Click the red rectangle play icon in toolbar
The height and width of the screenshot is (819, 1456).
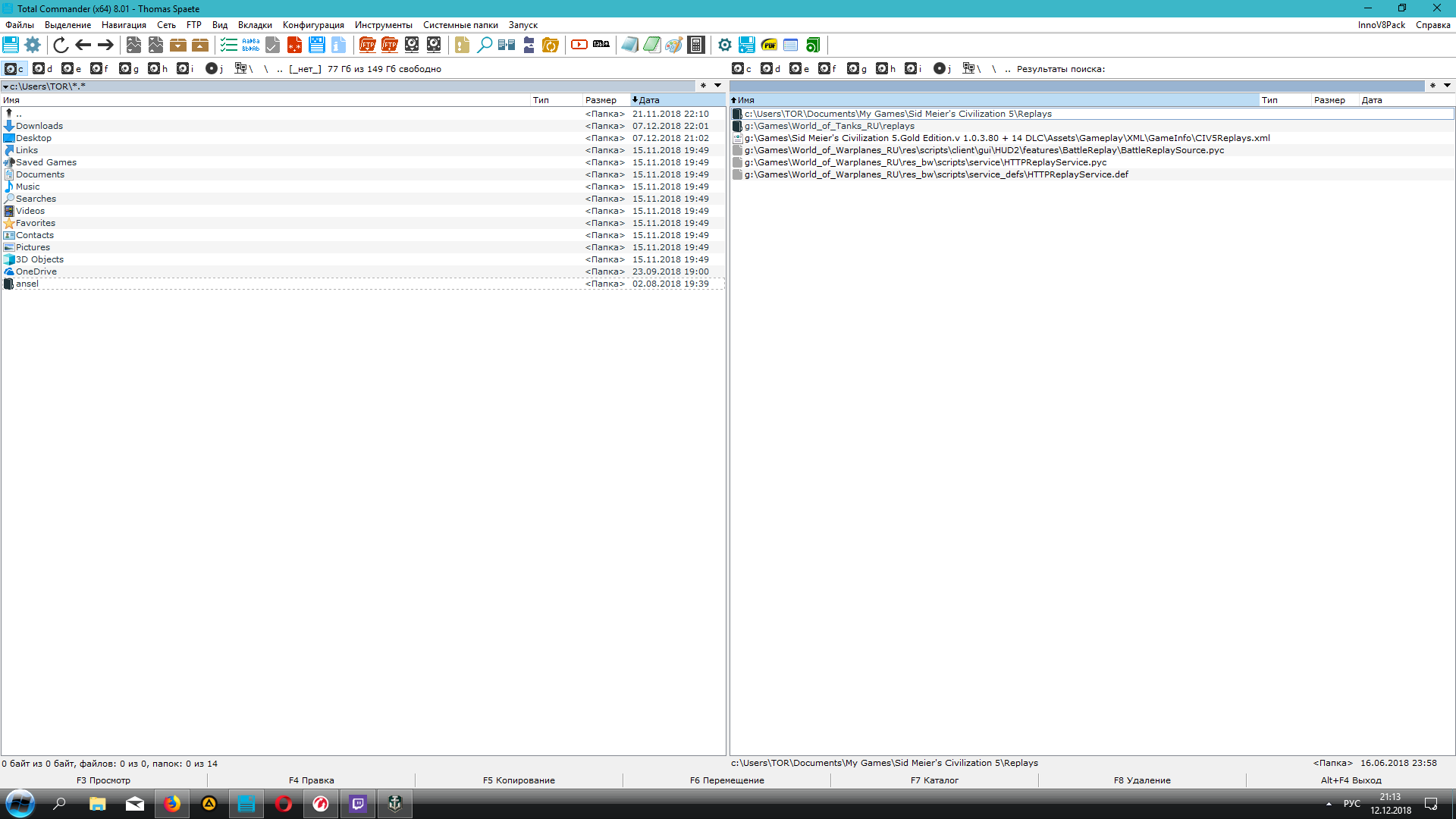[579, 45]
